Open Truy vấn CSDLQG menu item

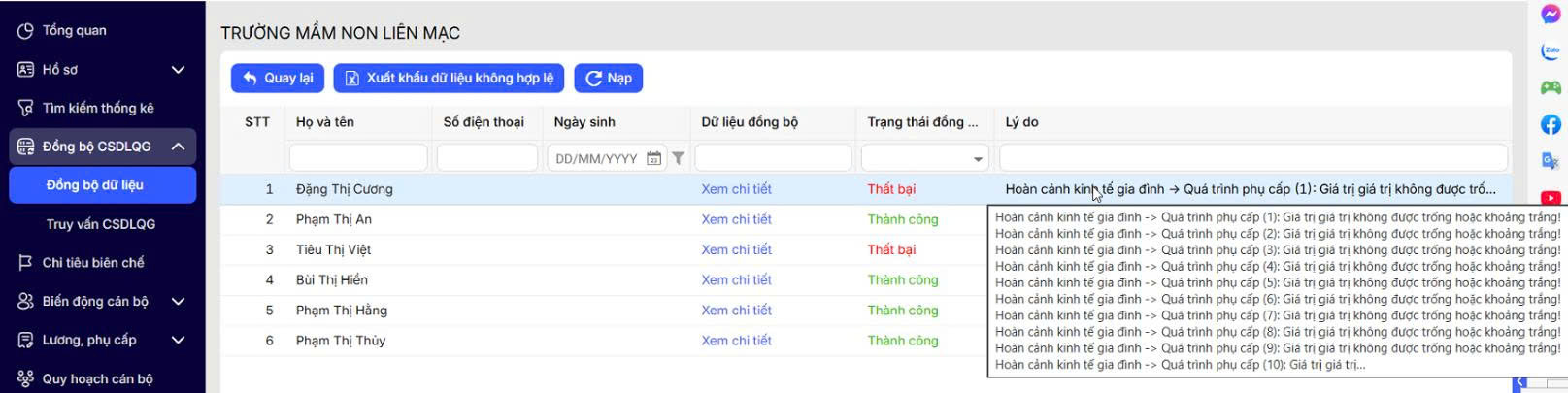tap(100, 224)
